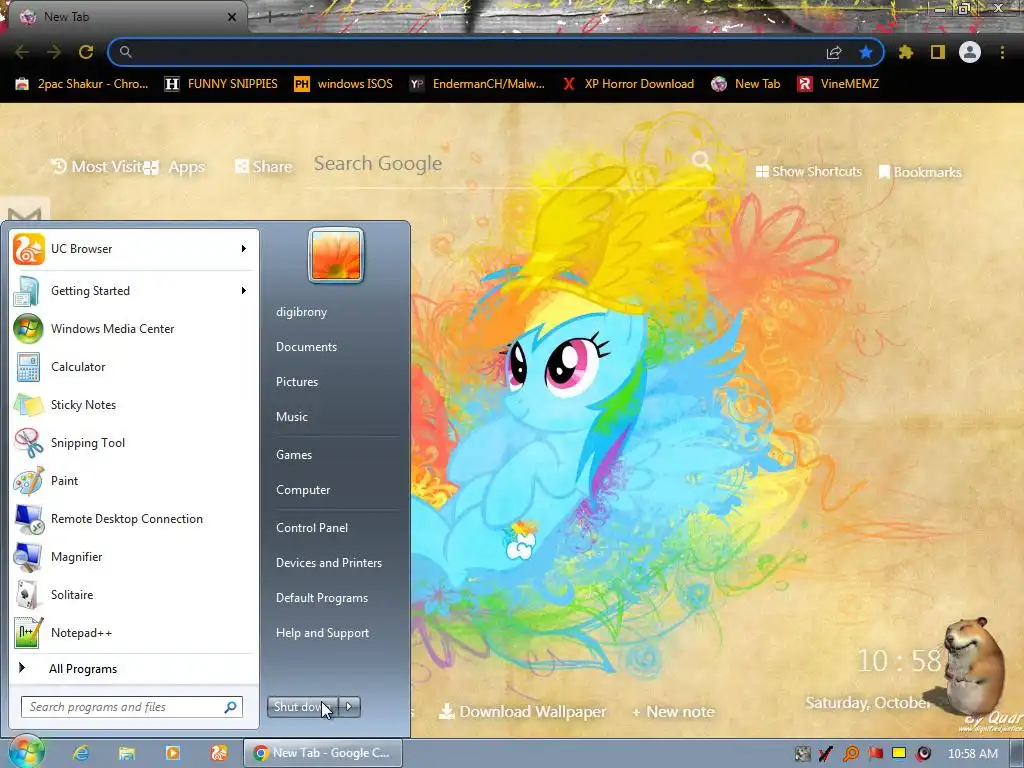Open XP Horror Download bookmark

coord(628,84)
